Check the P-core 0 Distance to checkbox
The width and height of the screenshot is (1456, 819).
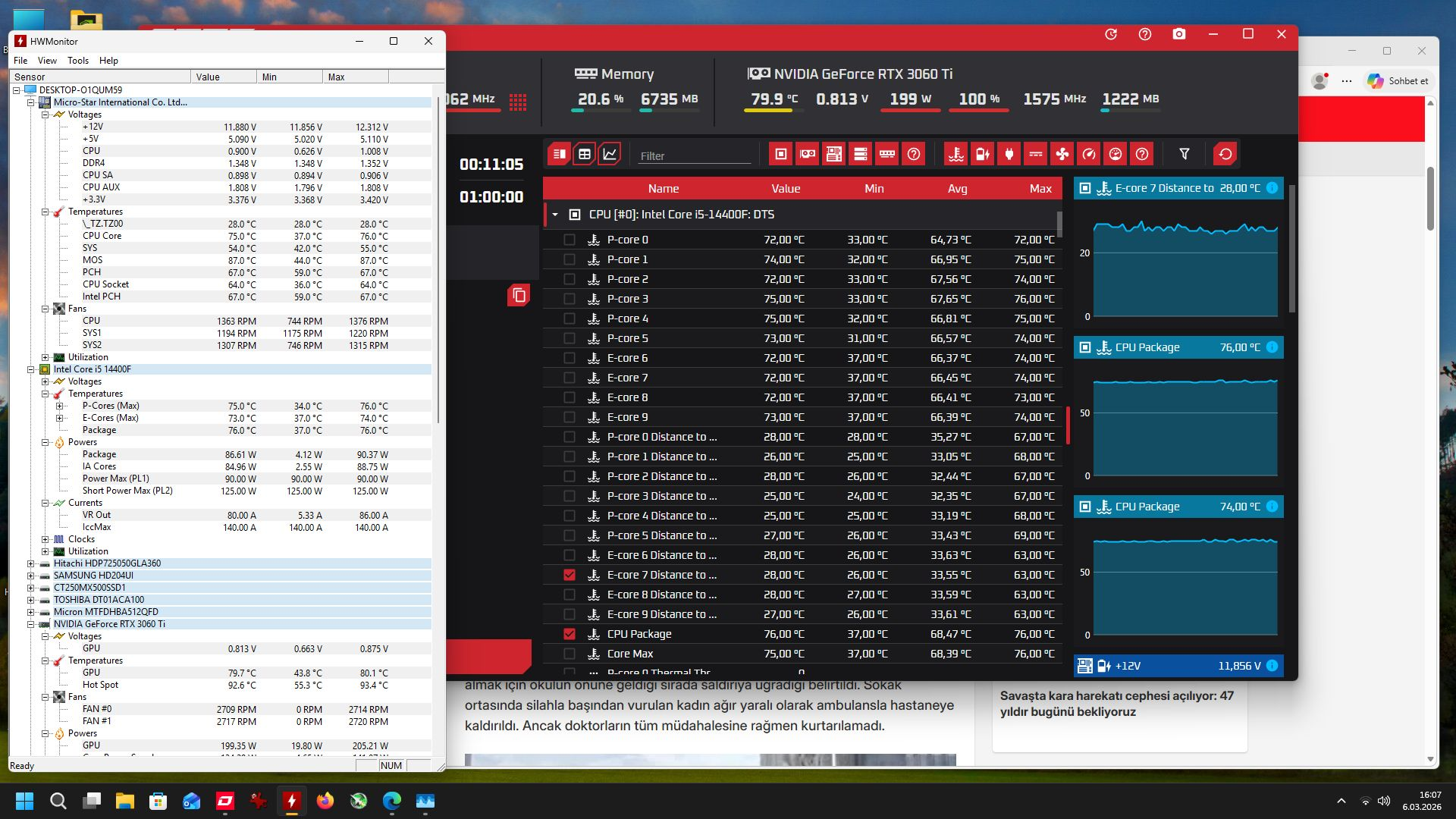pyautogui.click(x=570, y=437)
